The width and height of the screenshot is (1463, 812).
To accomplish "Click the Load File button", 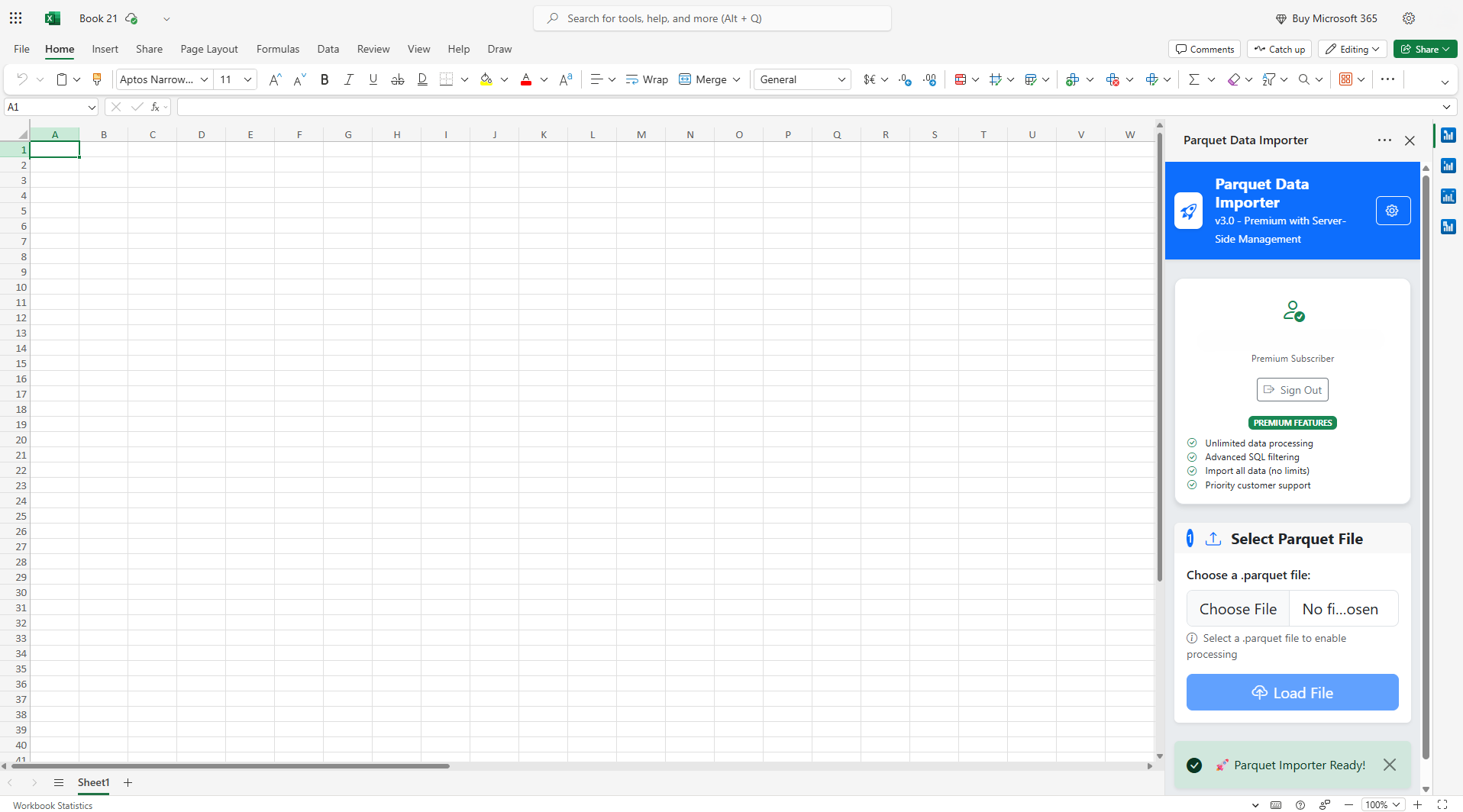I will 1292,692.
